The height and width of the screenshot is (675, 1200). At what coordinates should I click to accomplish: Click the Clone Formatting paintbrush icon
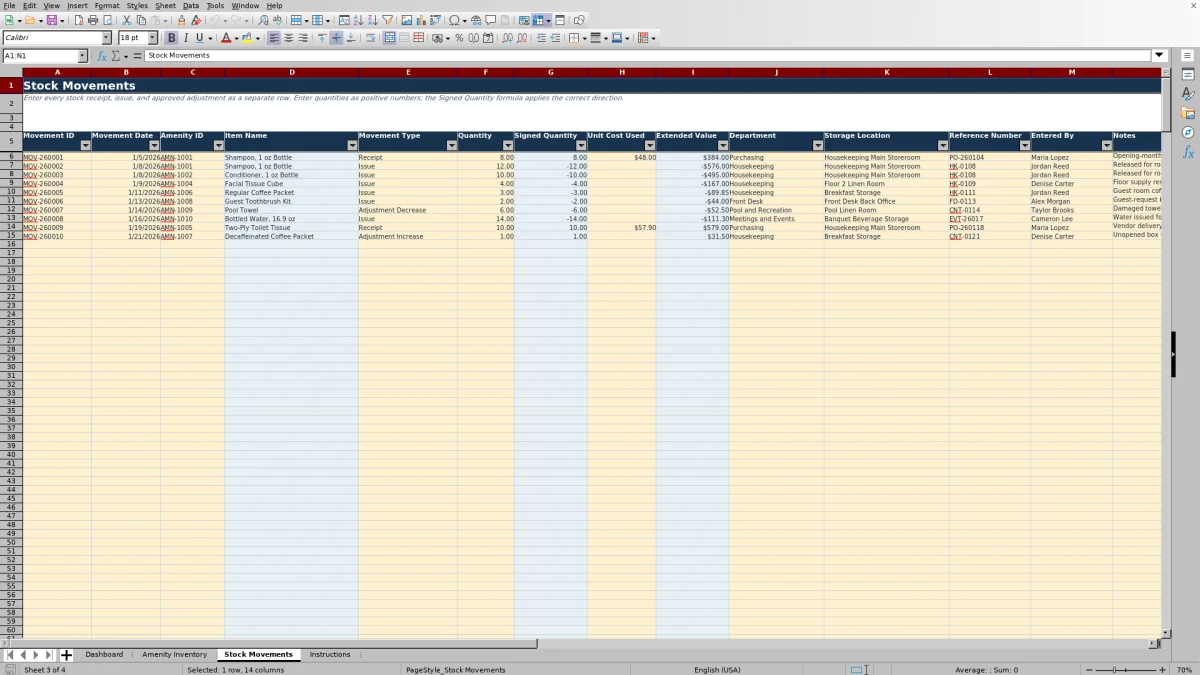click(x=181, y=20)
